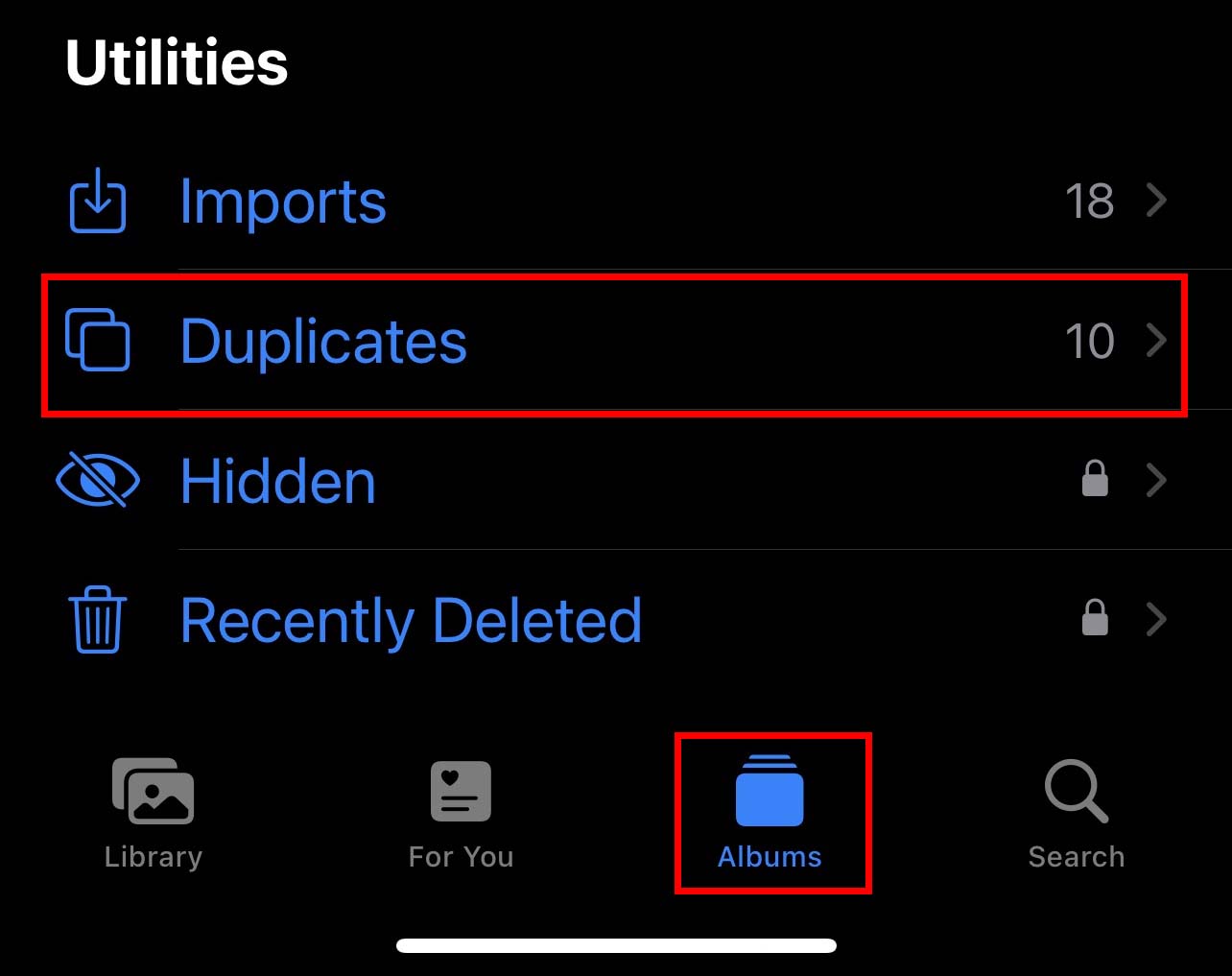
Task: Tap the Hidden crossed-eye icon
Action: tap(97, 480)
